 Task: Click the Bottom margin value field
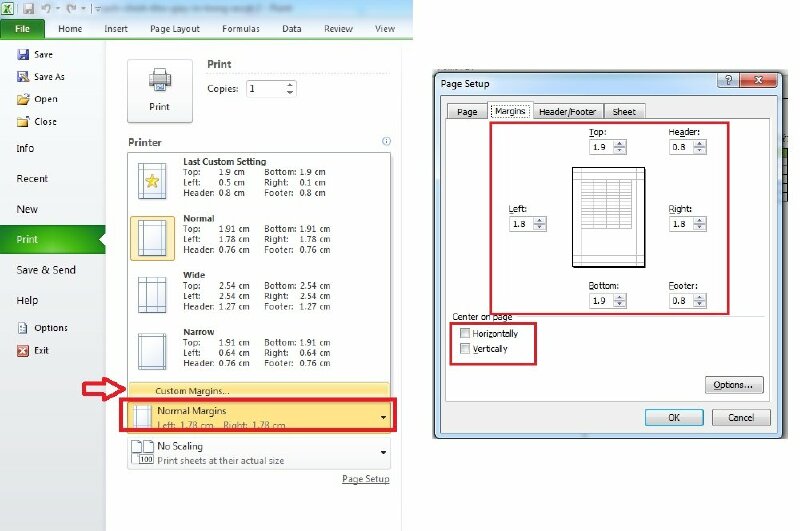click(601, 301)
